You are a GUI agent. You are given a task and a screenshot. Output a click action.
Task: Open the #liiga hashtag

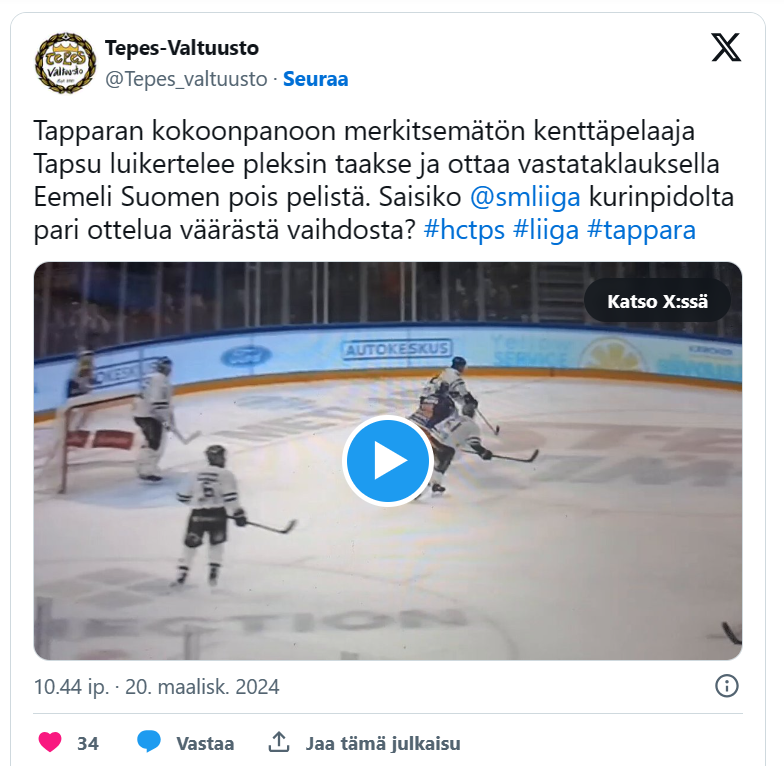pyautogui.click(x=546, y=230)
